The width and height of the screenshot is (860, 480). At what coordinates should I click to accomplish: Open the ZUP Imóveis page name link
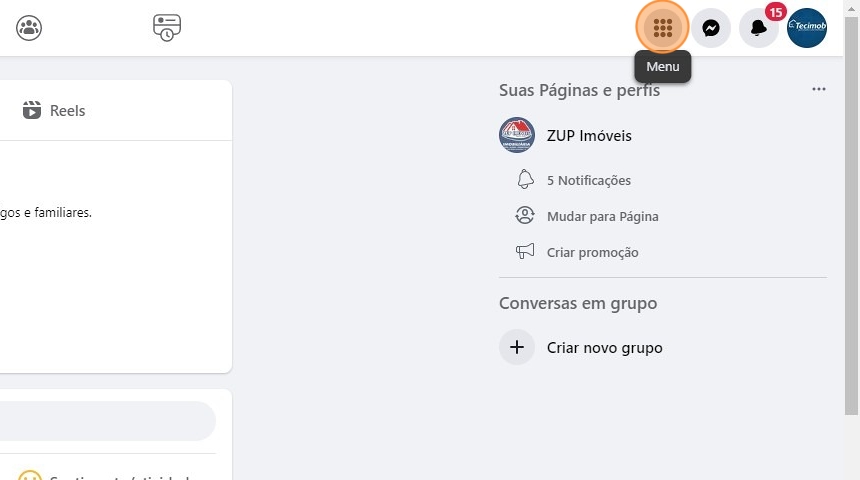coord(589,136)
